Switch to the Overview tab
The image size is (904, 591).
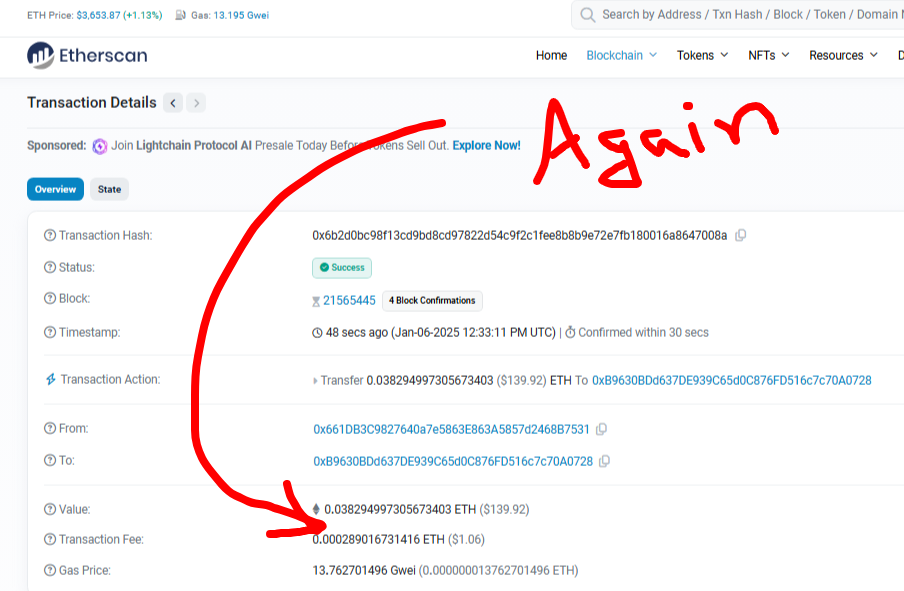(55, 189)
